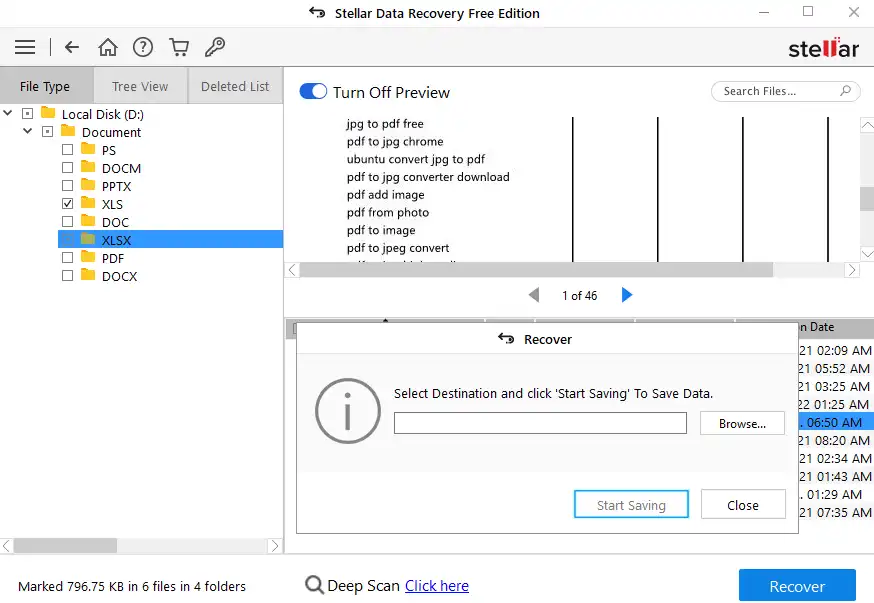Uncheck the XLS folder checkbox
874x603 pixels.
(x=67, y=204)
